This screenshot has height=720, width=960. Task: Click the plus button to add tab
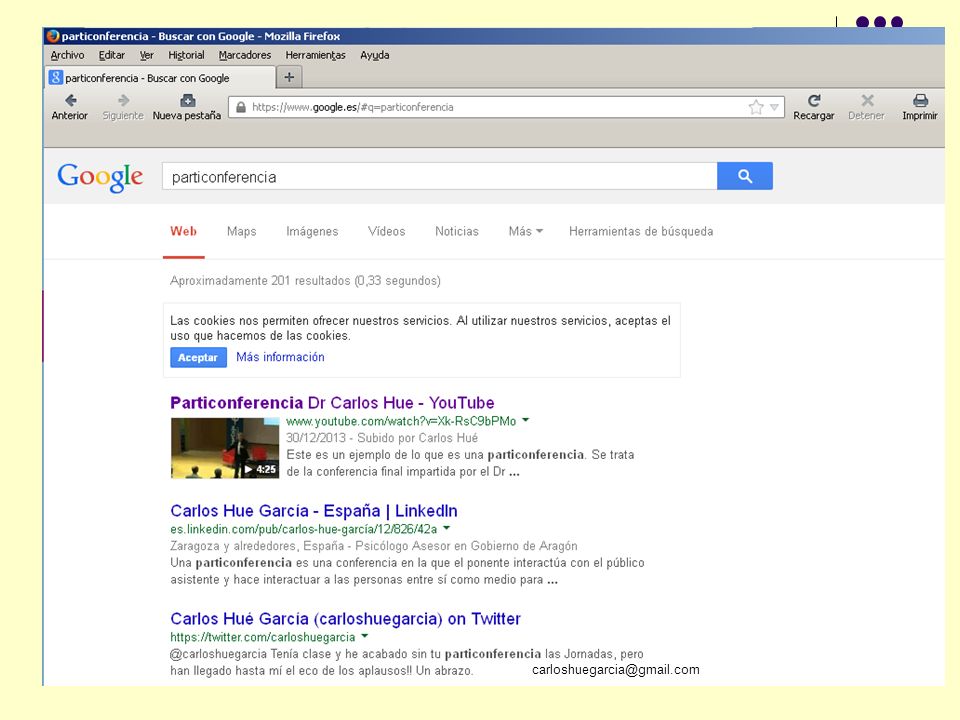290,77
